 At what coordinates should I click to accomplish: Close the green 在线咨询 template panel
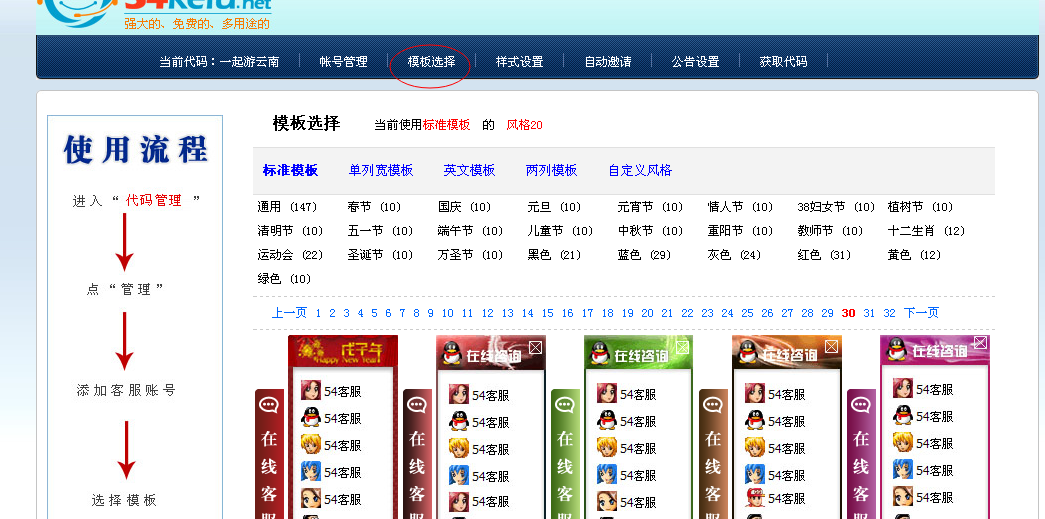tap(683, 347)
